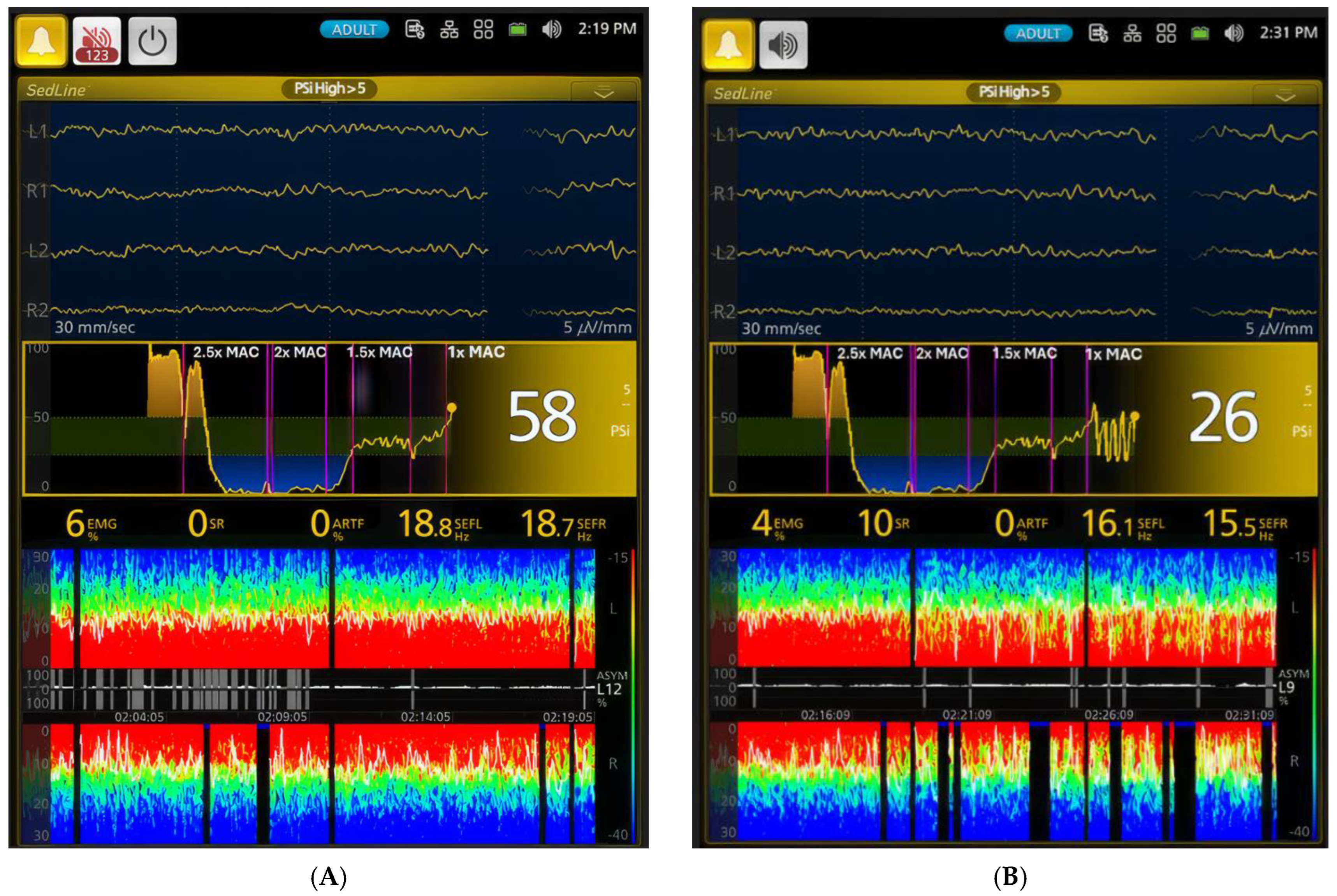Toggle the gray audio speaker button in panel B
Image resolution: width=1337 pixels, height=896 pixels.
[783, 45]
